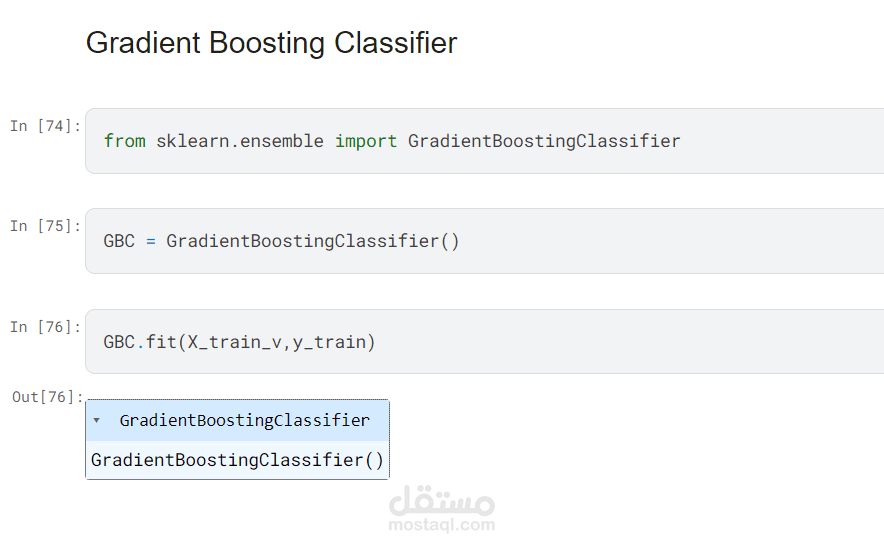
Task: Click GBC.fit in cell 76
Action: (x=140, y=342)
